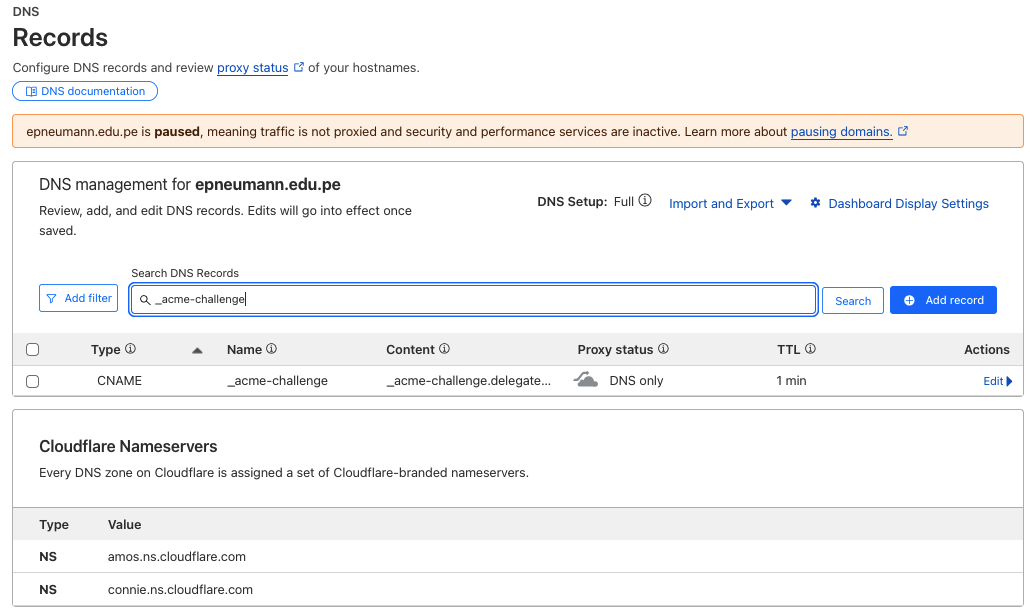Click the Add record button

tap(943, 300)
